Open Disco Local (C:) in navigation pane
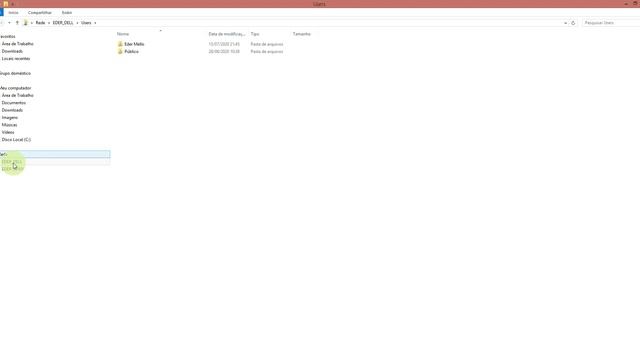 (16, 139)
